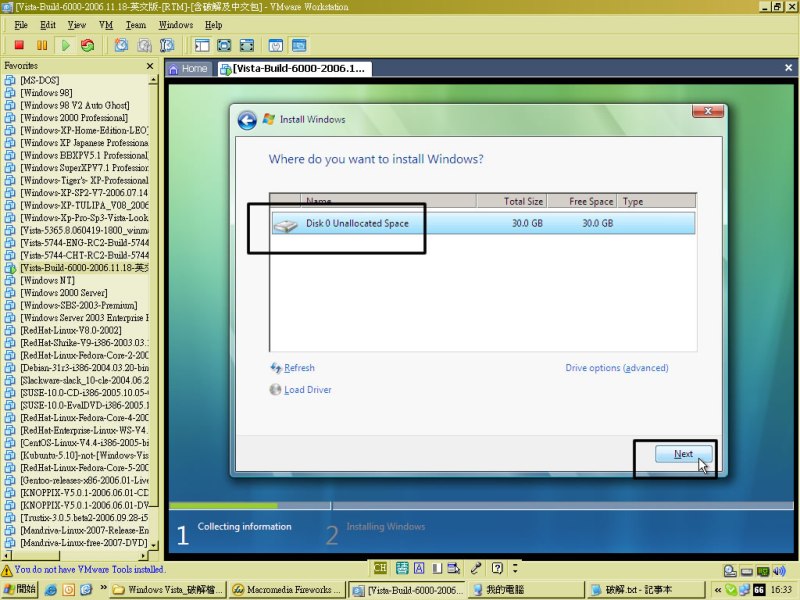Close the Favorites sidebar panel
The width and height of the screenshot is (800, 600).
(x=149, y=66)
